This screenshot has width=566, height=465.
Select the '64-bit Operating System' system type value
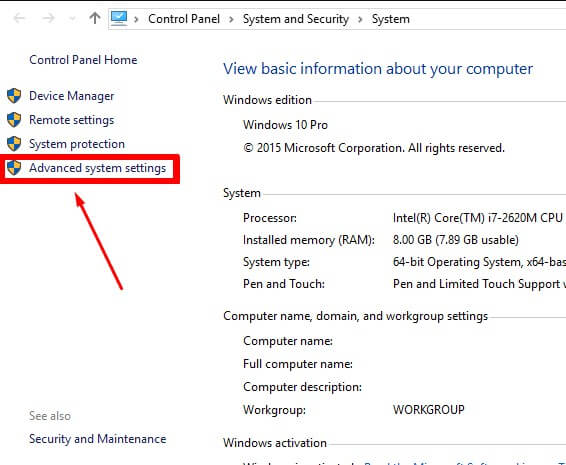[x=479, y=262]
